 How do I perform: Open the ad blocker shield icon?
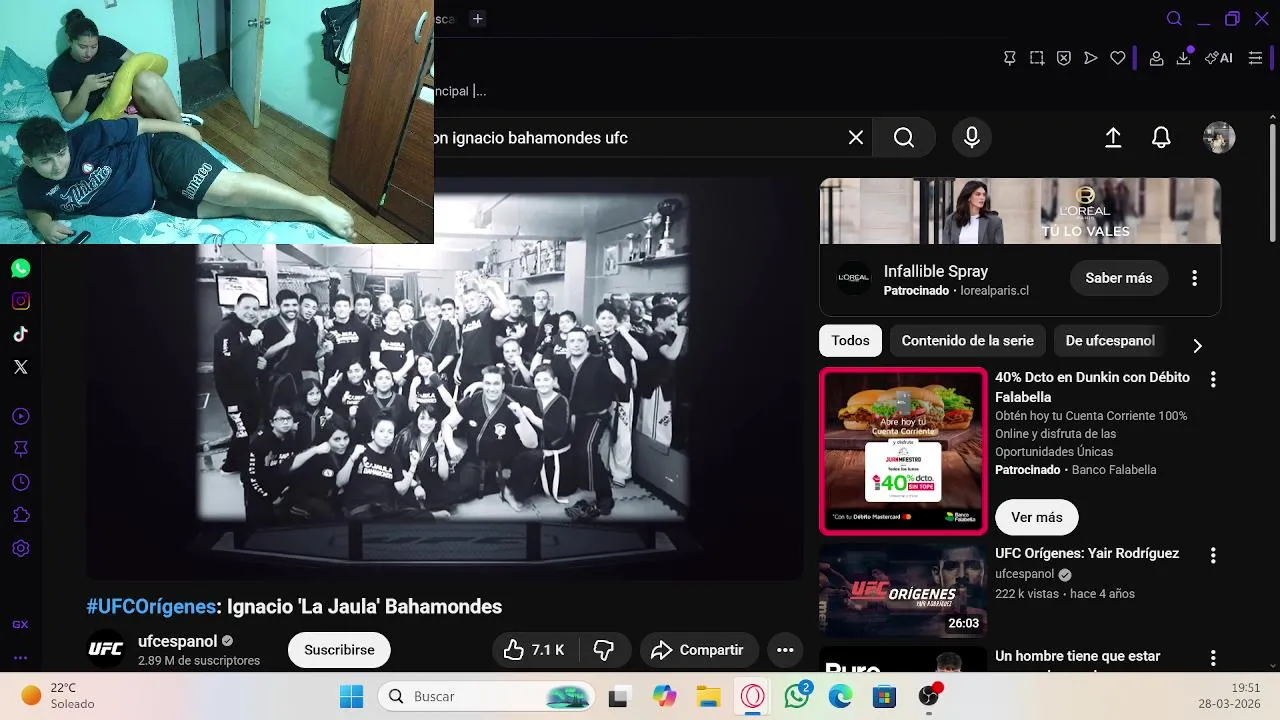pyautogui.click(x=1064, y=58)
